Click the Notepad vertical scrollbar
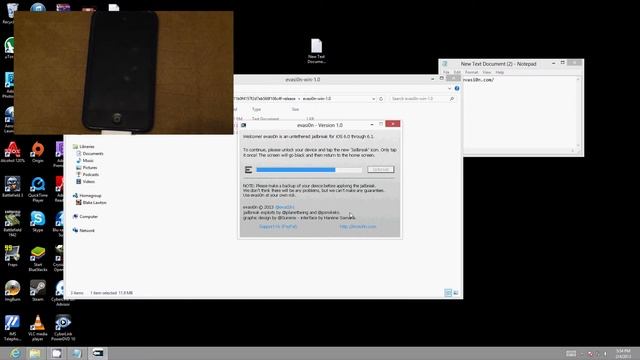This screenshot has width=640, height=360. [578, 112]
